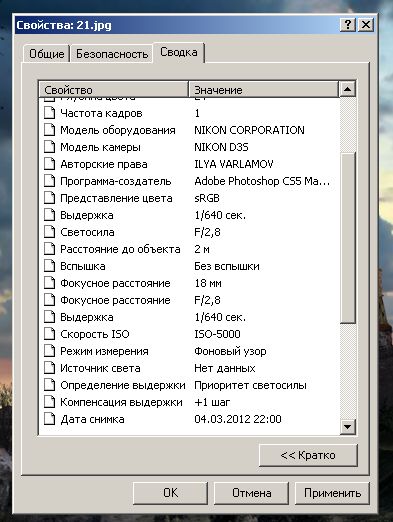Click the scroll down arrow of the list
This screenshot has width=393, height=522.
tap(348, 427)
